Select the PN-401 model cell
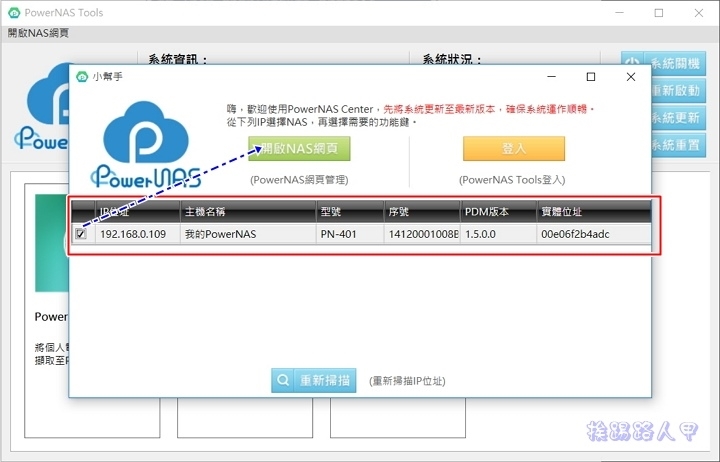720x462 pixels. 349,235
